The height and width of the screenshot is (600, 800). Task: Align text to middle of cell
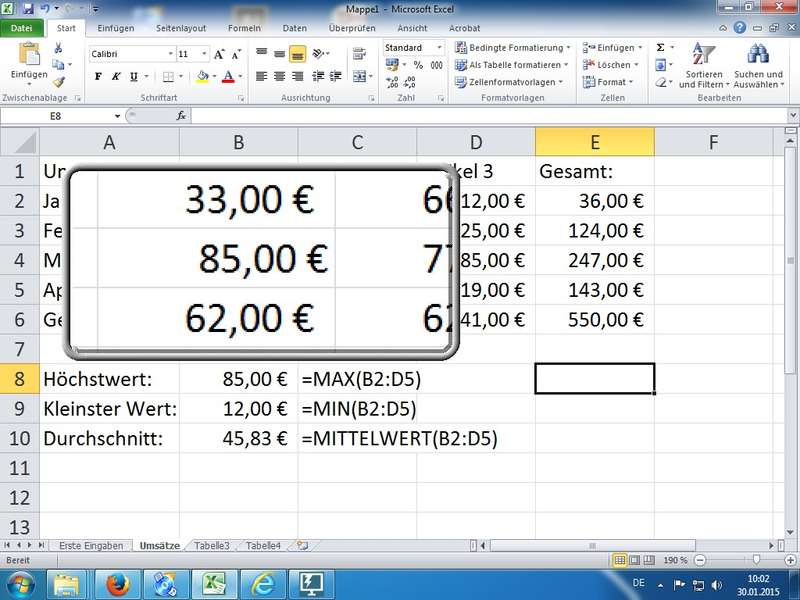[x=280, y=53]
